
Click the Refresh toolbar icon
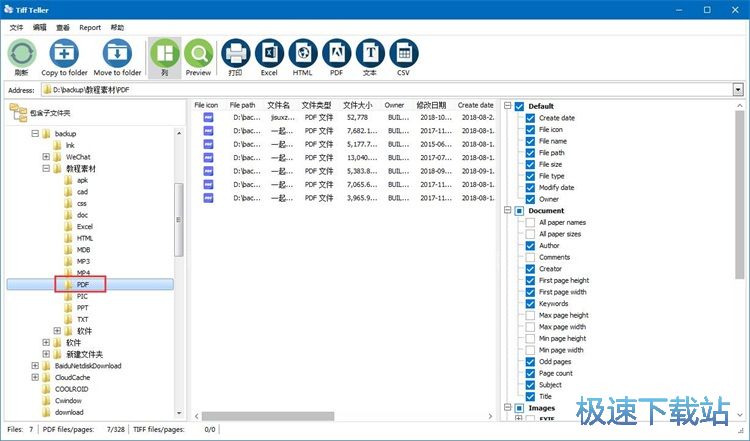coord(22,54)
